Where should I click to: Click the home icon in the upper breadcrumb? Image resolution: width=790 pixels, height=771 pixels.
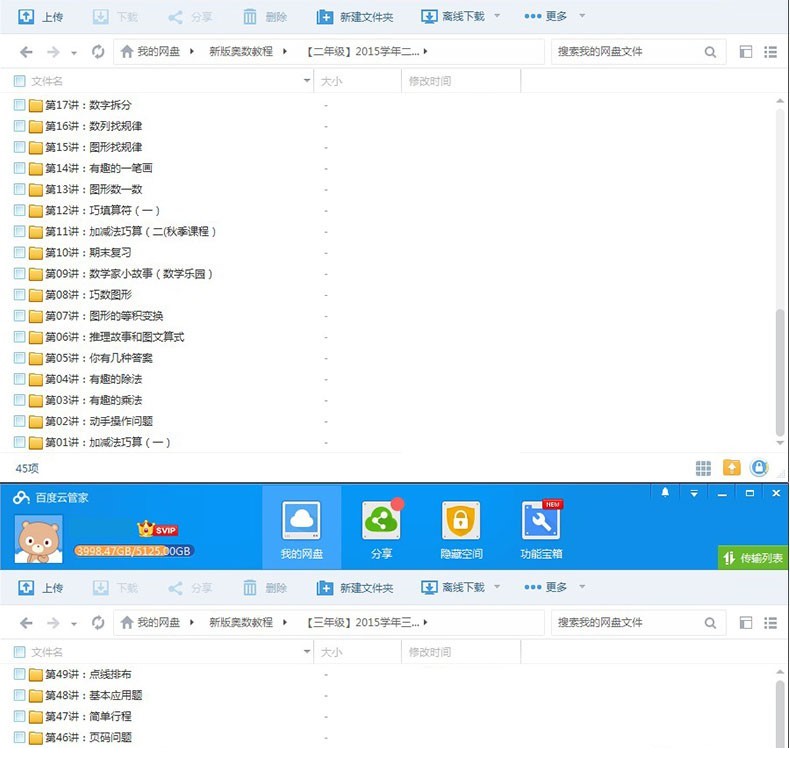click(x=127, y=51)
